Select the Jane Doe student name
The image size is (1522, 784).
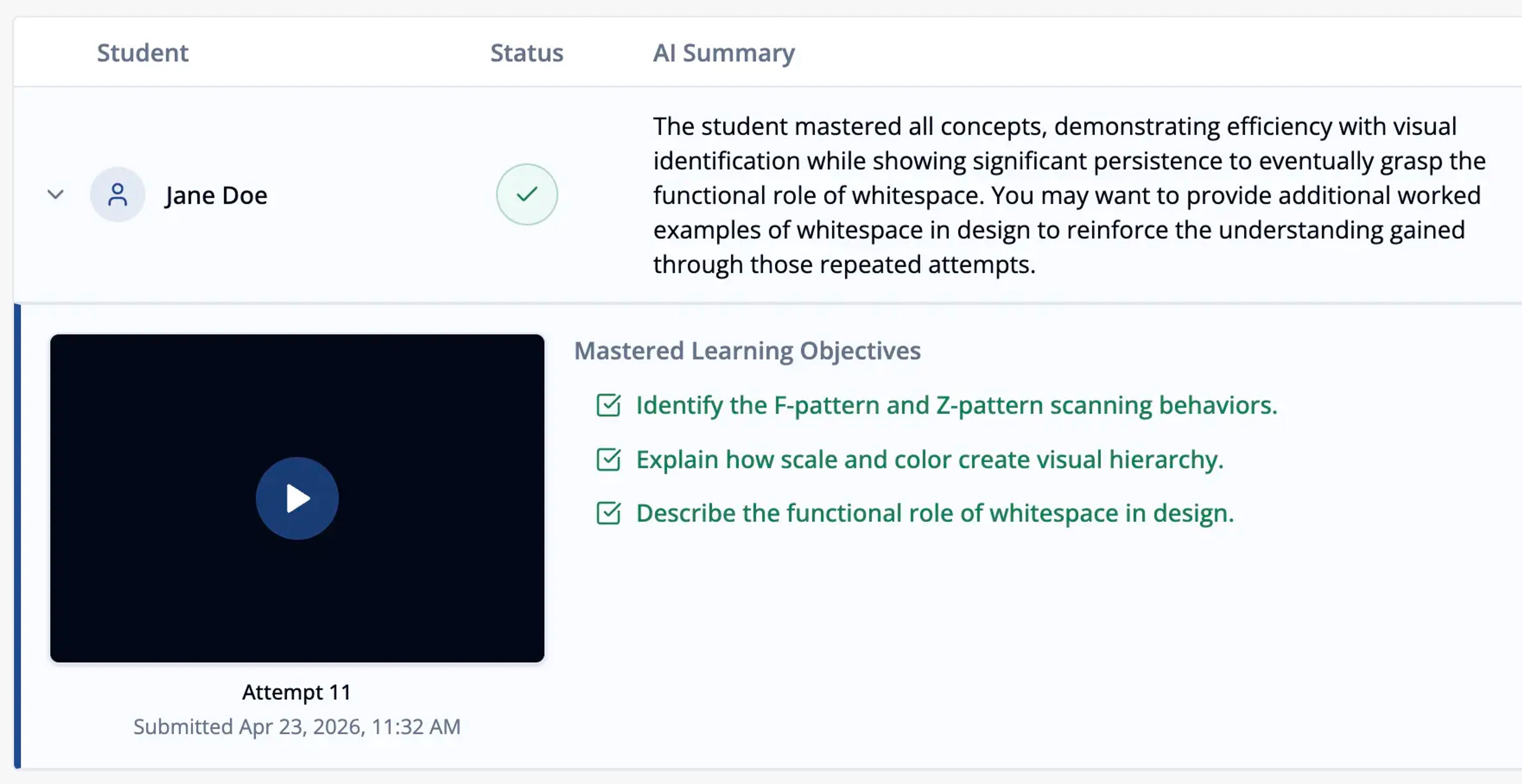click(x=216, y=195)
